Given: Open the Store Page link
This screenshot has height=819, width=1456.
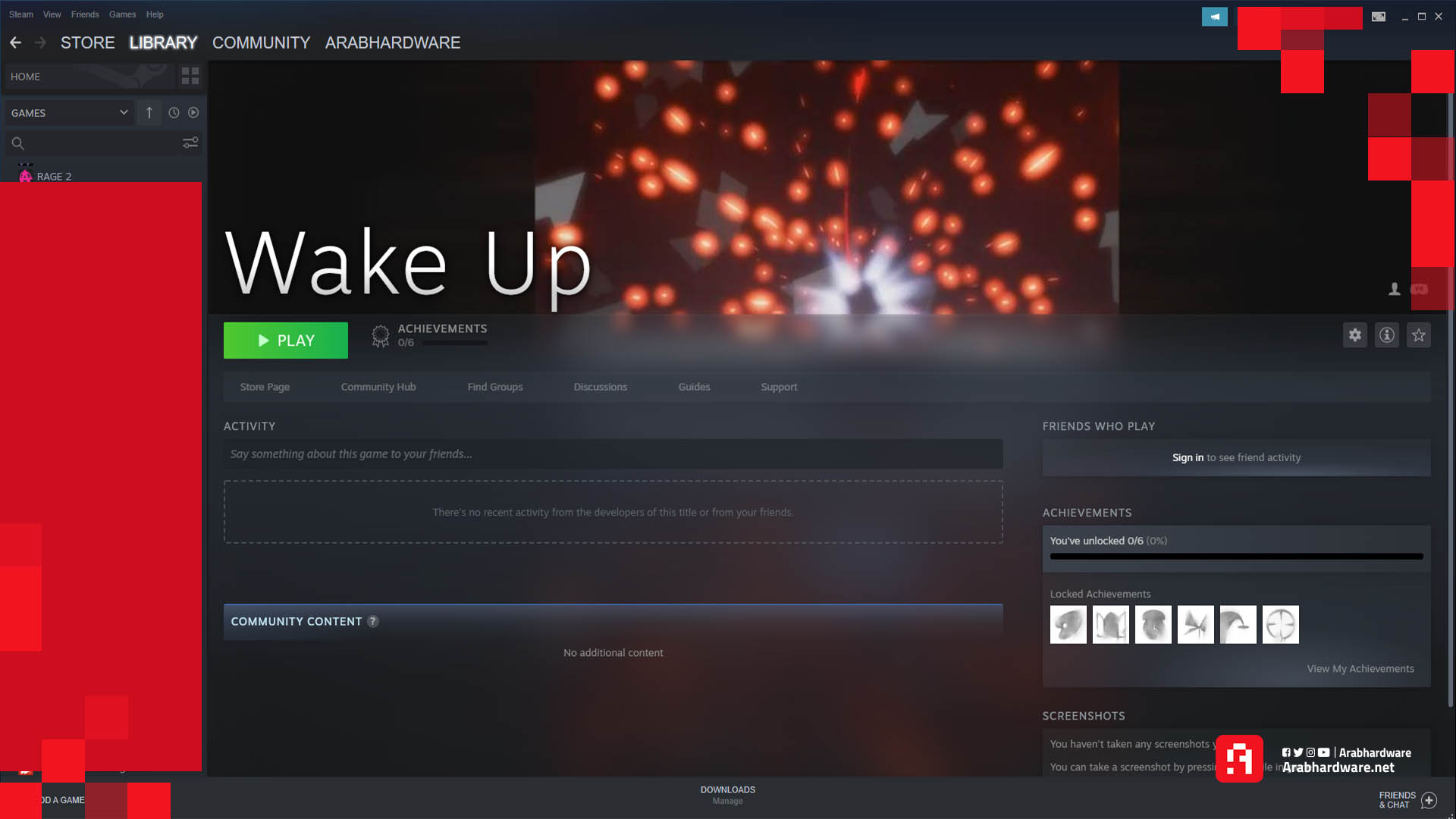Looking at the screenshot, I should [x=265, y=387].
